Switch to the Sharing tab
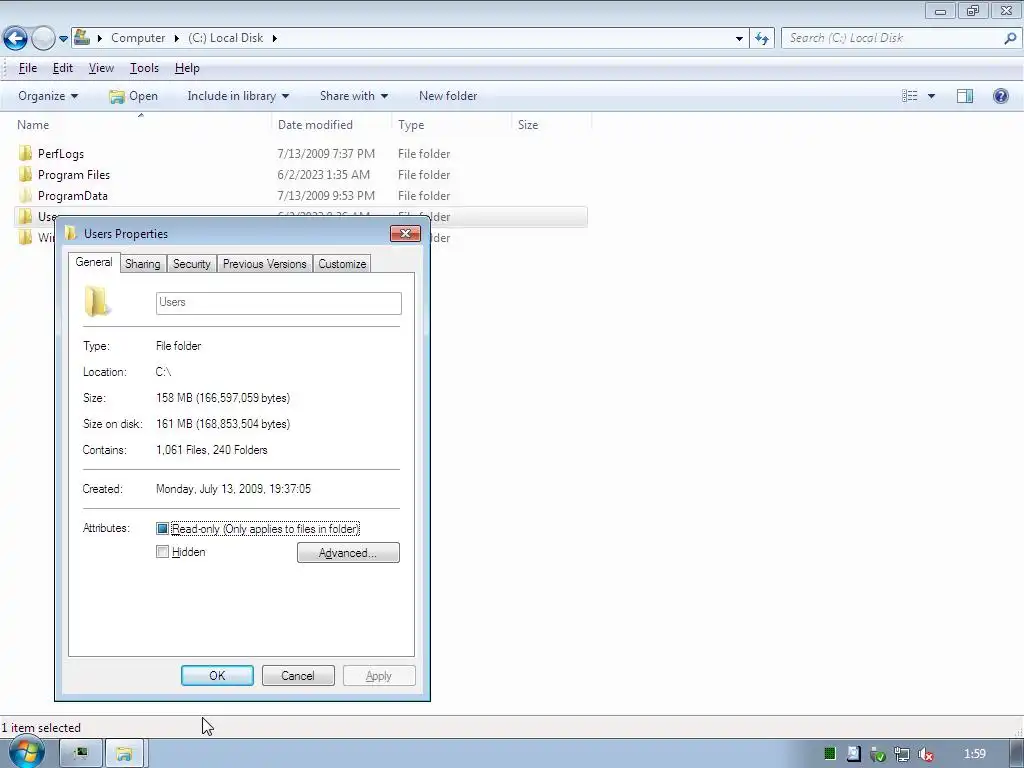 coord(142,264)
